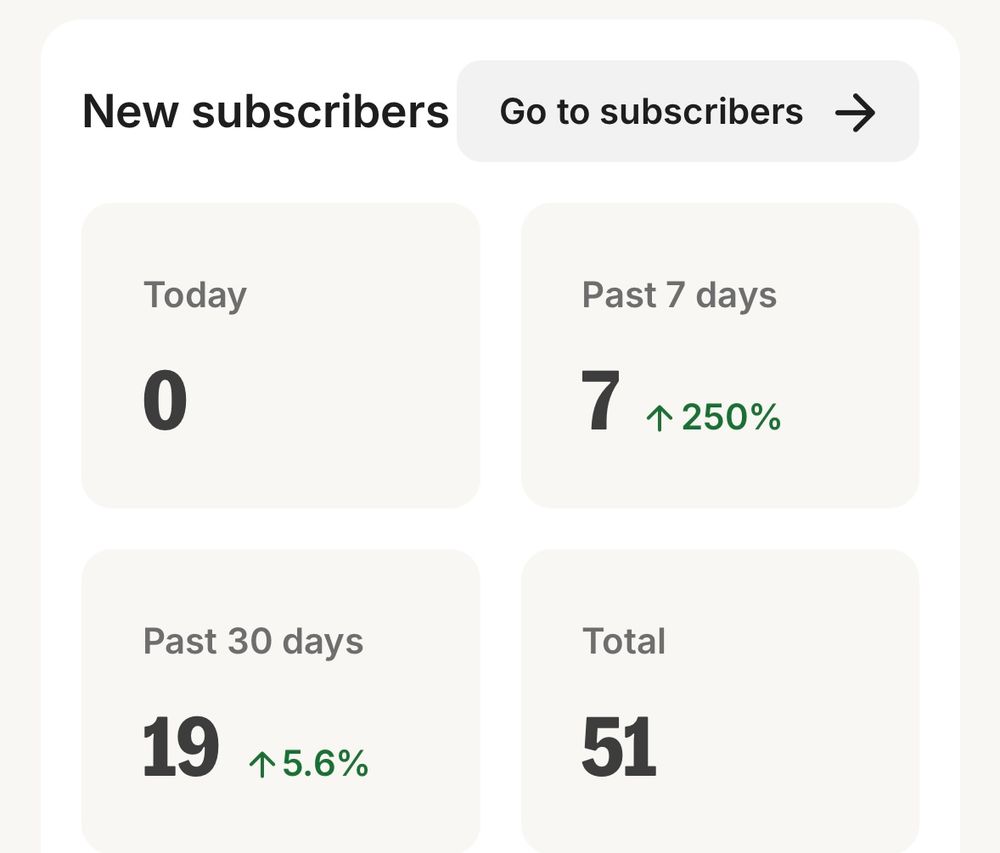Viewport: 1000px width, 853px height.
Task: Click the 5.6% growth indicator
Action: coord(309,762)
